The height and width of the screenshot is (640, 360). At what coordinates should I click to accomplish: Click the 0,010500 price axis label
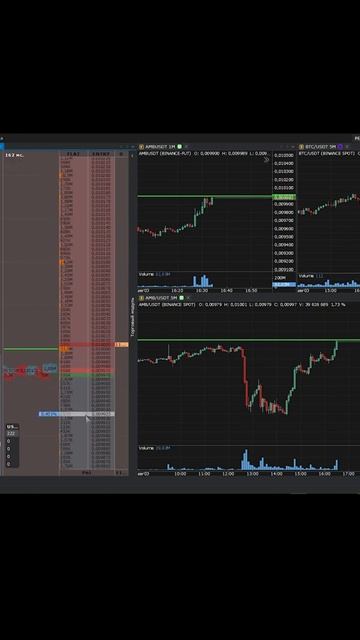(284, 155)
